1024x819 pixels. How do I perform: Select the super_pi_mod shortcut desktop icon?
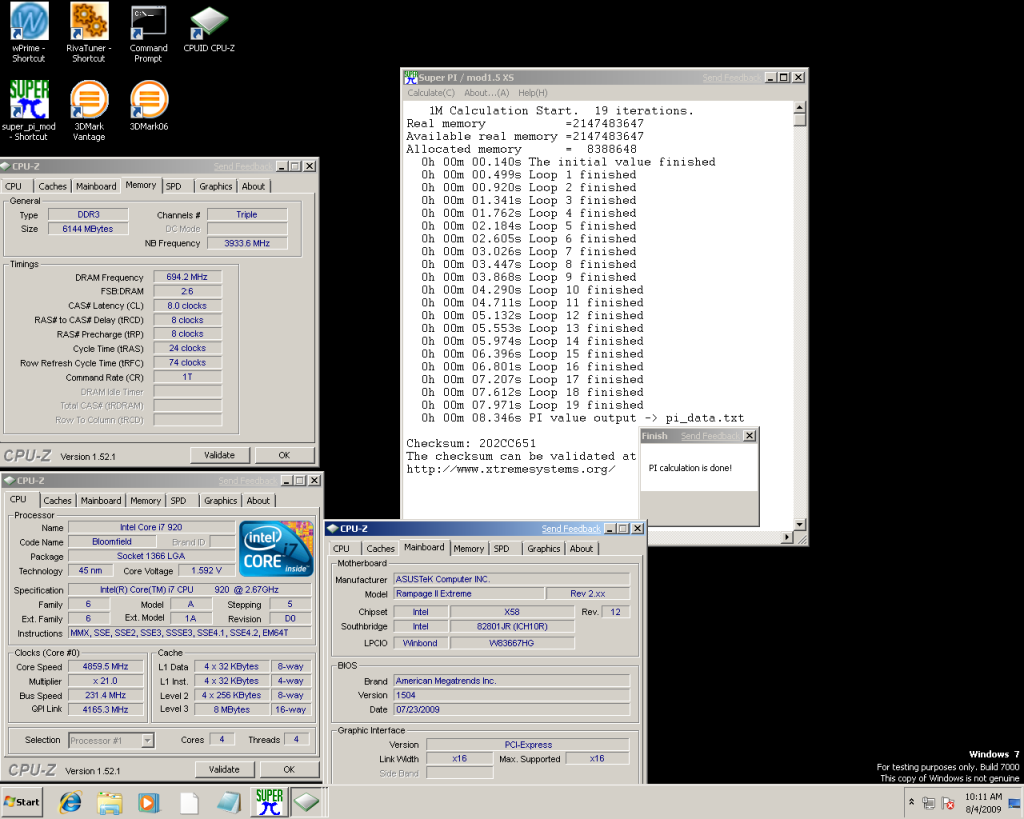[29, 110]
